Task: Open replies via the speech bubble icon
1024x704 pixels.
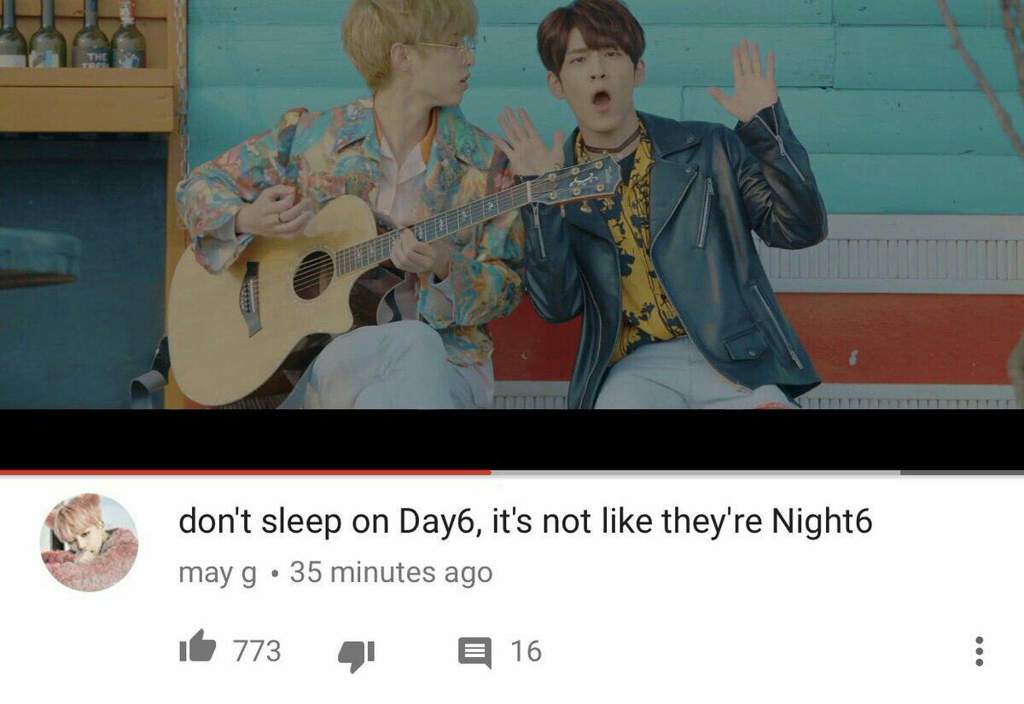Action: pyautogui.click(x=475, y=652)
